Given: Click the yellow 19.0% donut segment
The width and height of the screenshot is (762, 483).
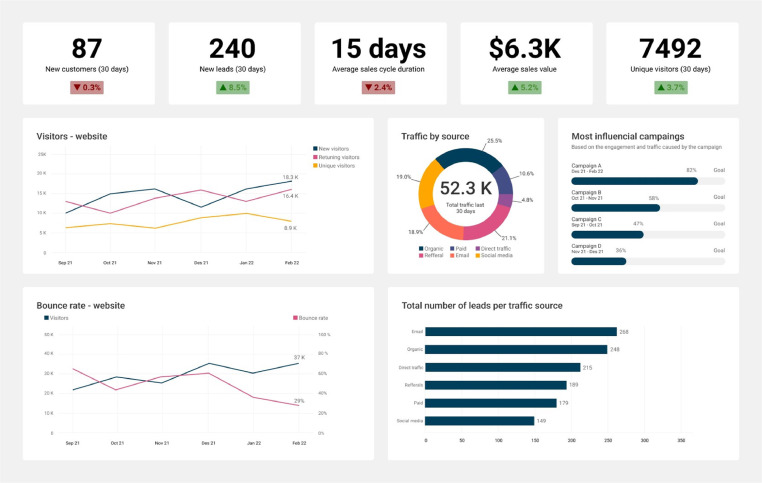Looking at the screenshot, I should 427,186.
